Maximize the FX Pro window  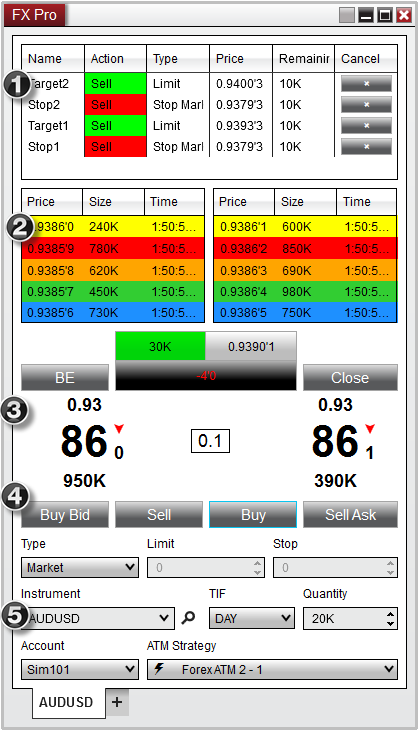coord(385,15)
